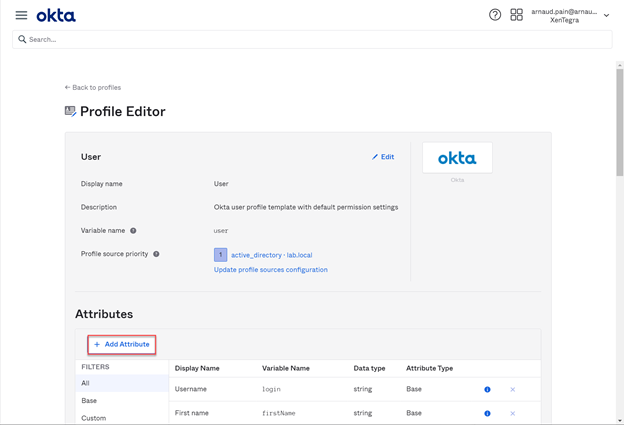Click the search input field
The width and height of the screenshot is (624, 425).
pos(312,39)
